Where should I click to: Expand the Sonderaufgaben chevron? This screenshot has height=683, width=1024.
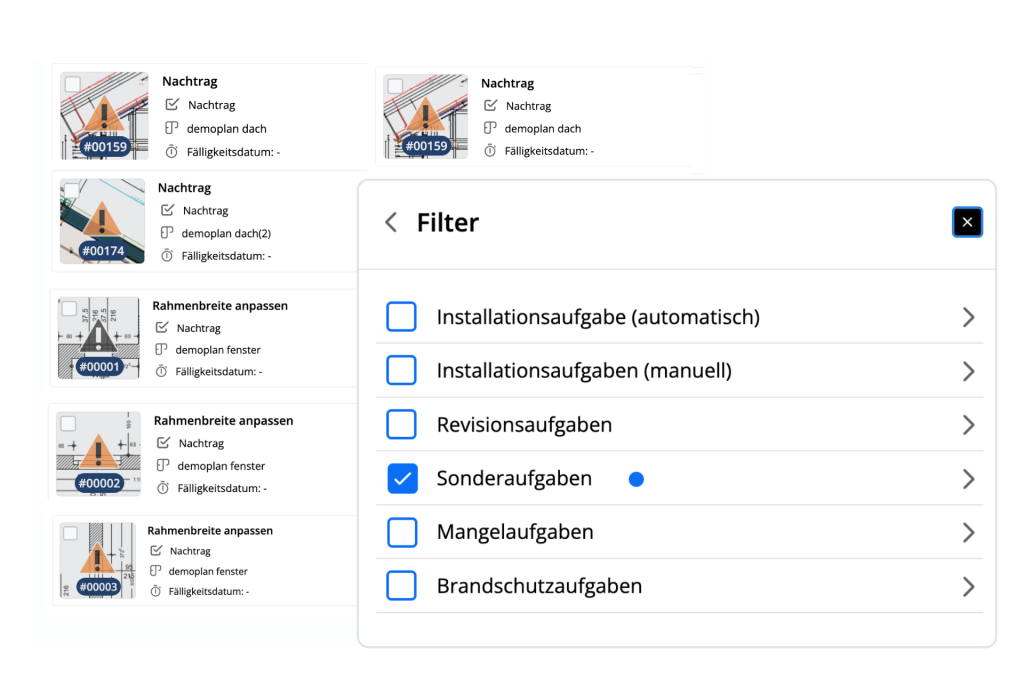[968, 478]
